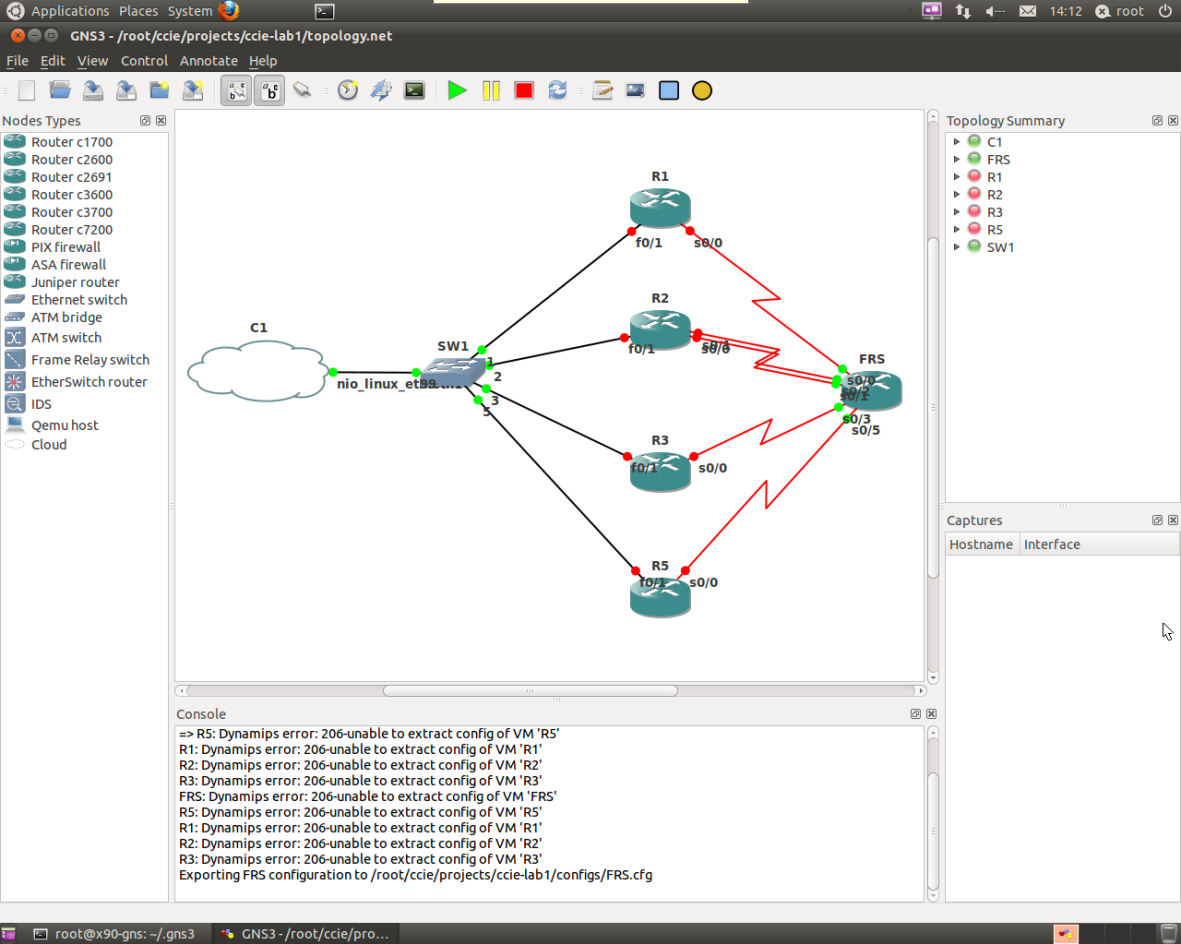The image size is (1181, 944).
Task: Open the Edit menu
Action: [x=53, y=61]
